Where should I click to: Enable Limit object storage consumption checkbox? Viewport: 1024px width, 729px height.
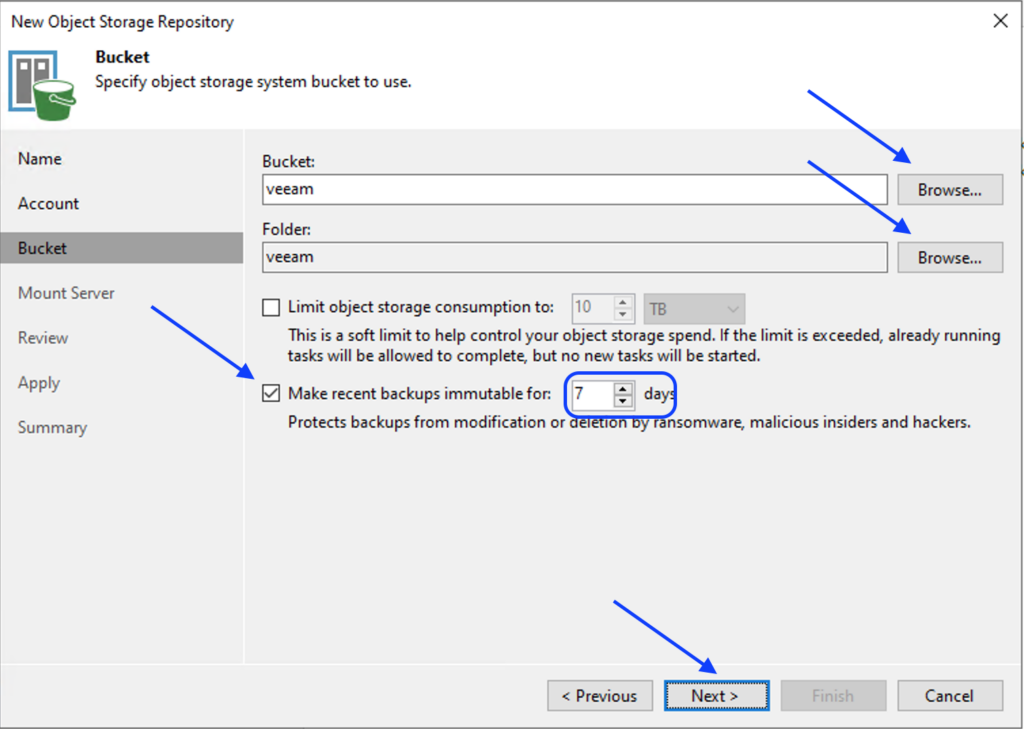[x=271, y=308]
